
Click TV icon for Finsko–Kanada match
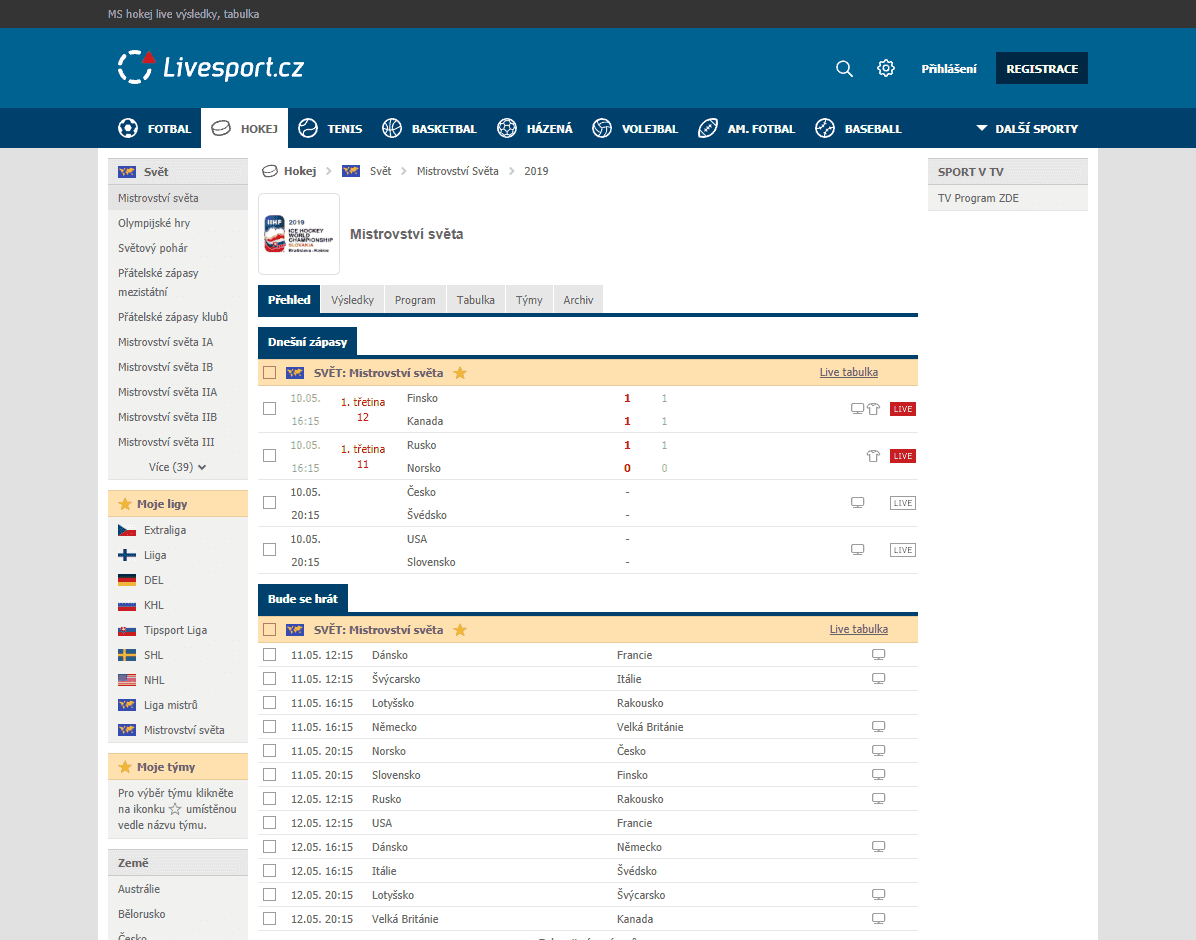(857, 409)
